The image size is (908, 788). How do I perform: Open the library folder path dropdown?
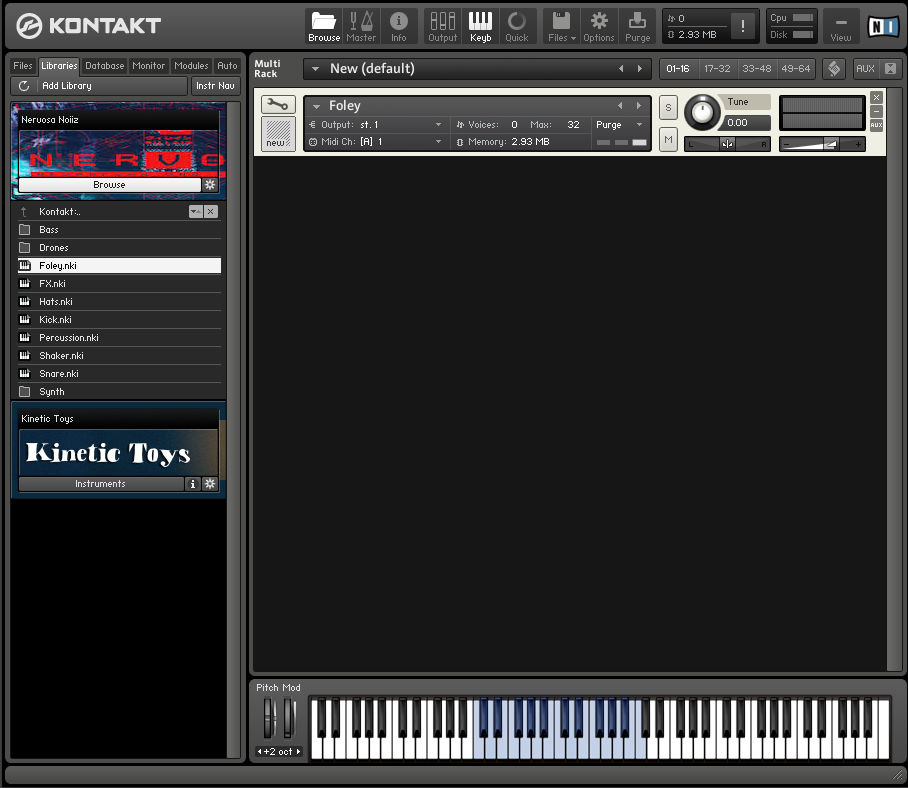point(196,211)
